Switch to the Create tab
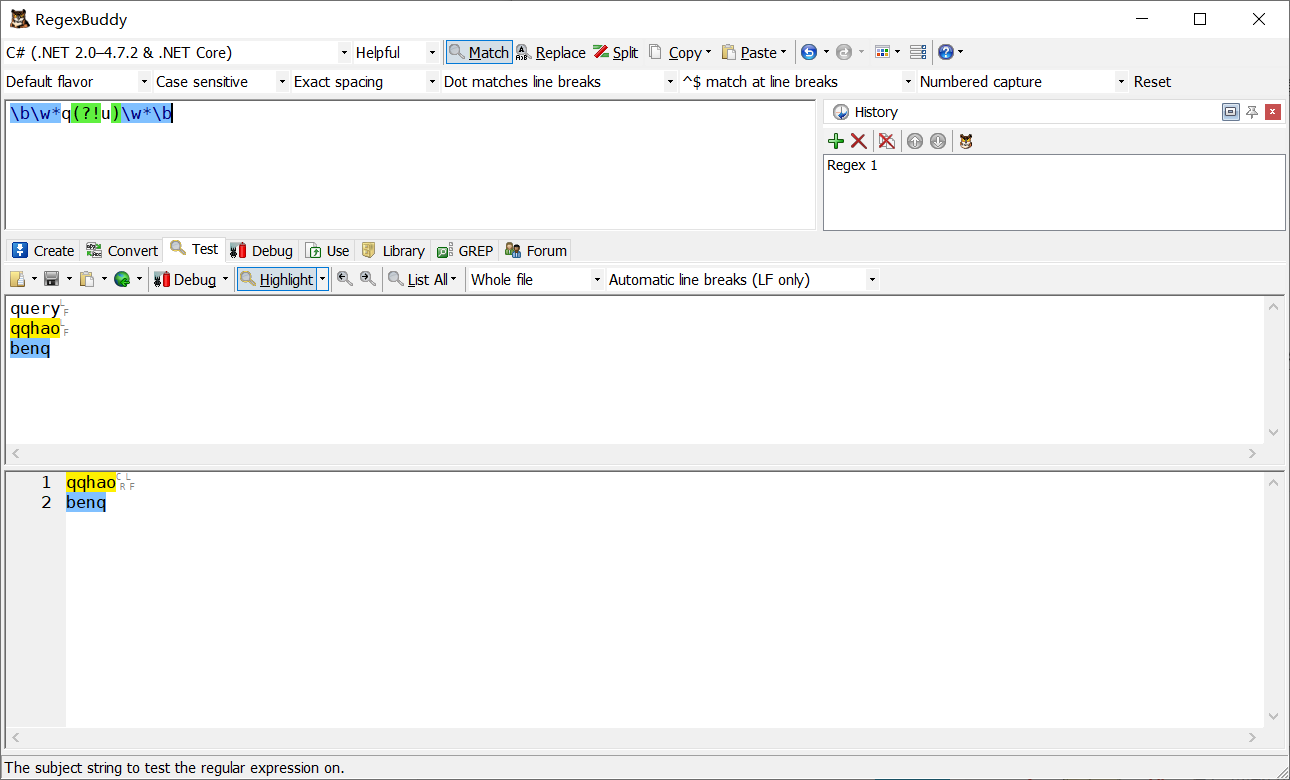Screen dimensions: 1290x780 tap(43, 250)
